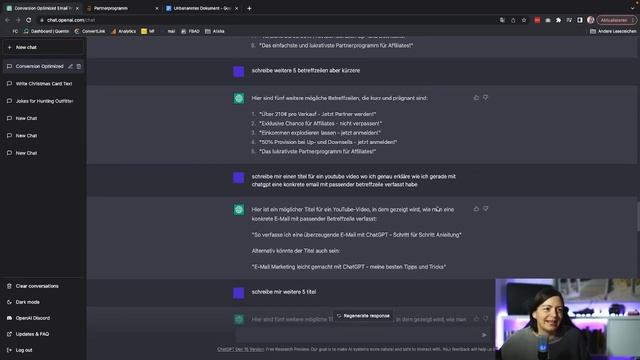Click user avatar beside 'schreibe mir weitere 5 titel'

point(239,293)
